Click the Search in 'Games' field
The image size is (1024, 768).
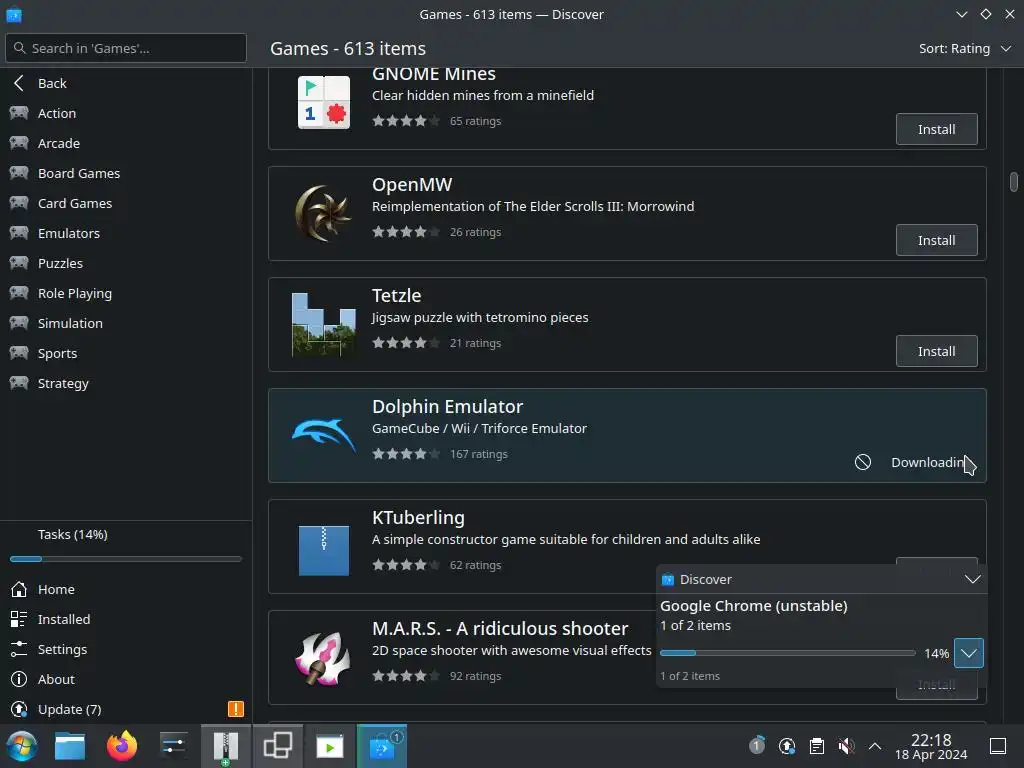coord(126,48)
